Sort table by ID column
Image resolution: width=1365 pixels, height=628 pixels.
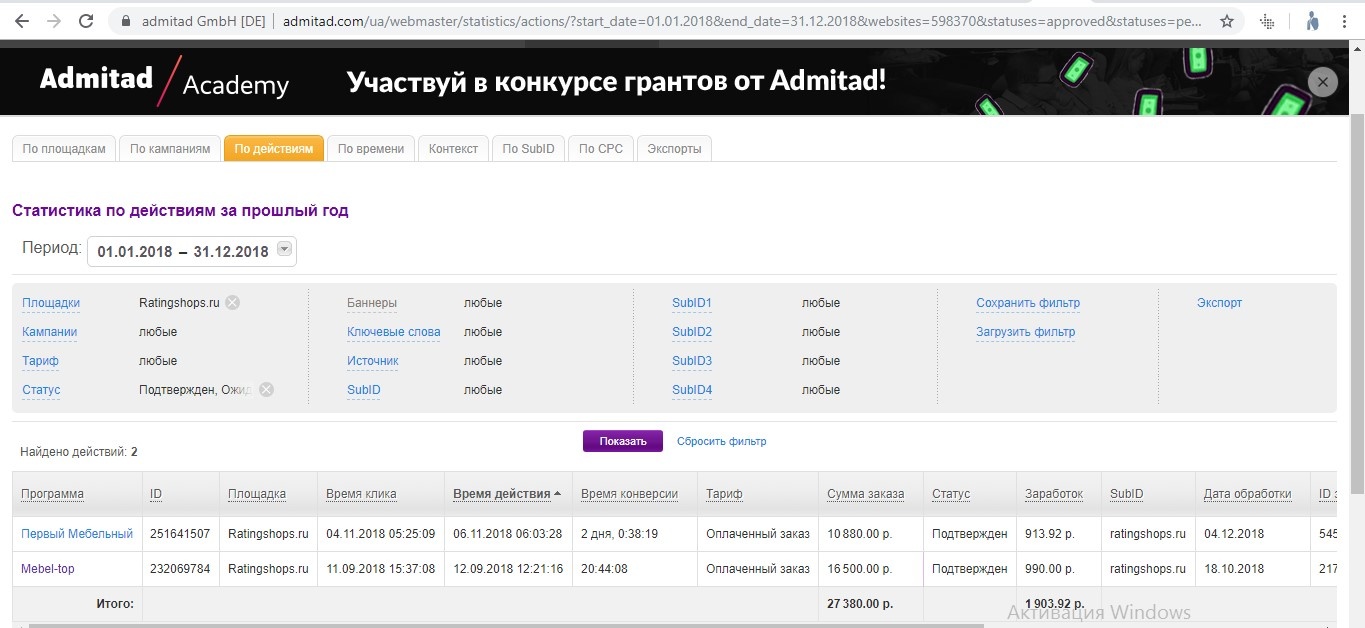coord(156,494)
